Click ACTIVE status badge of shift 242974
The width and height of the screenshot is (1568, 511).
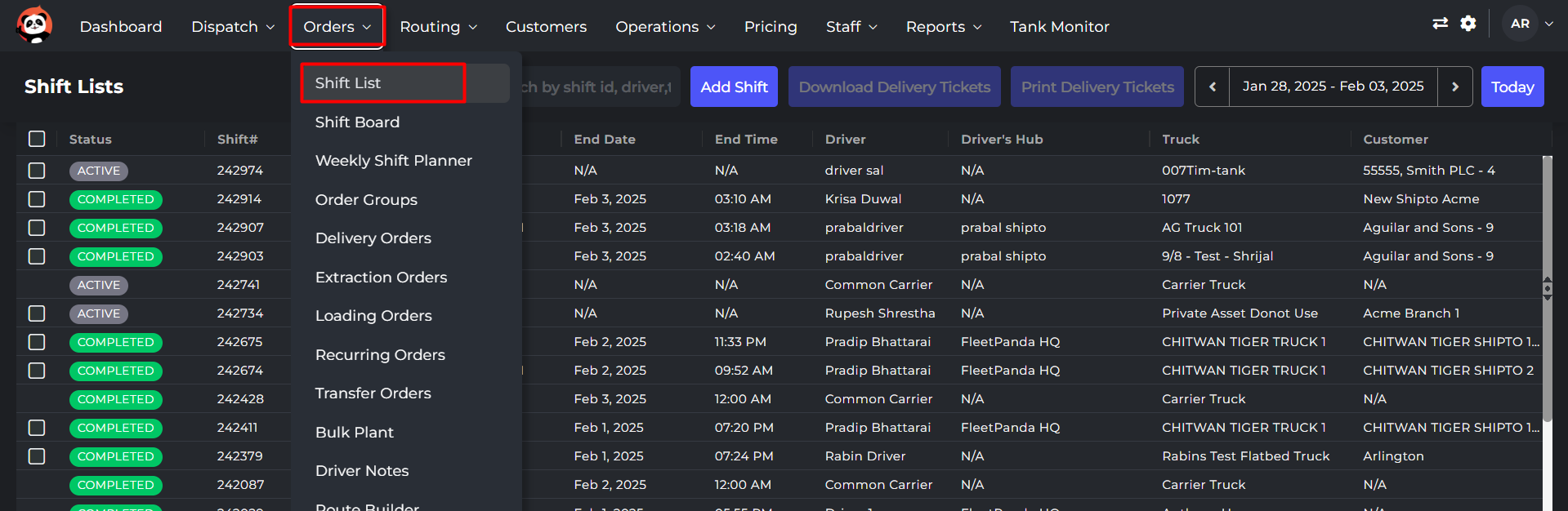pyautogui.click(x=99, y=171)
